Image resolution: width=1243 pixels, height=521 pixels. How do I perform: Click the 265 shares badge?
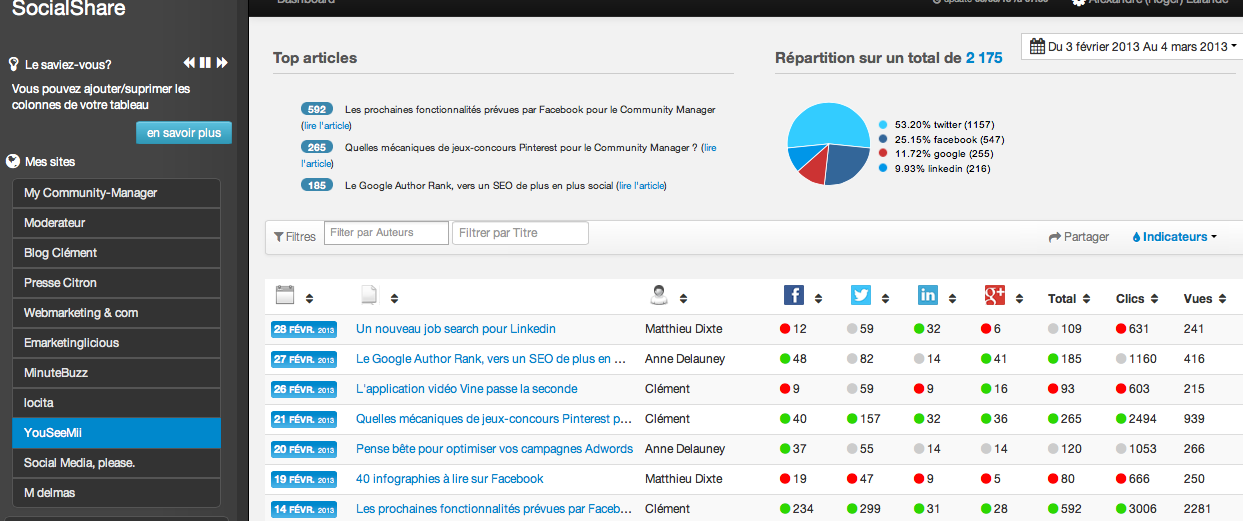point(317,147)
